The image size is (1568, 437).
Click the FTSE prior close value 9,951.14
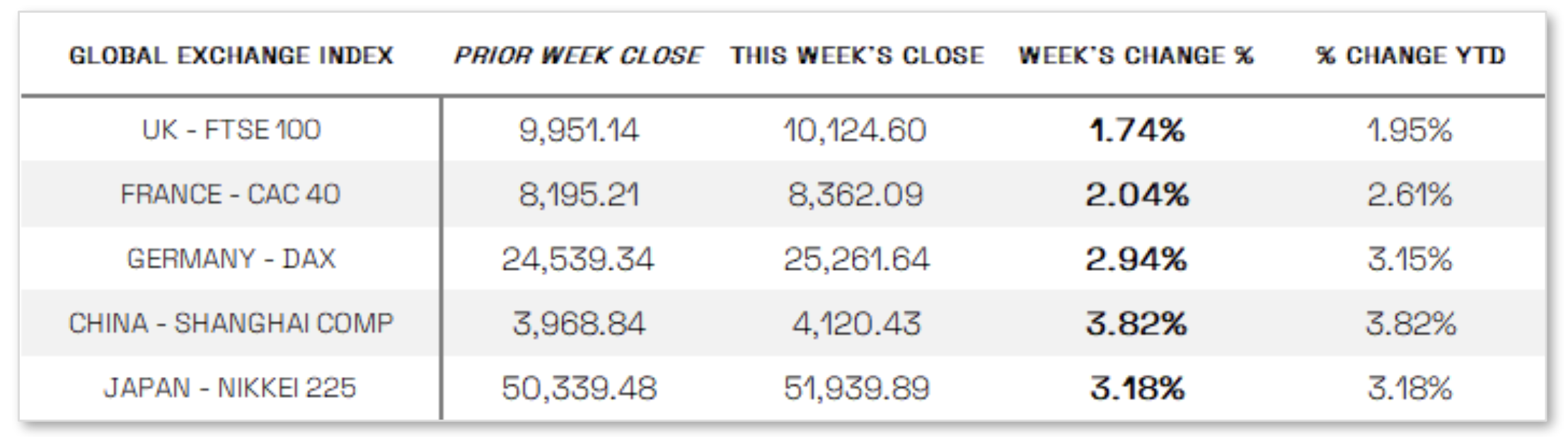tap(578, 130)
